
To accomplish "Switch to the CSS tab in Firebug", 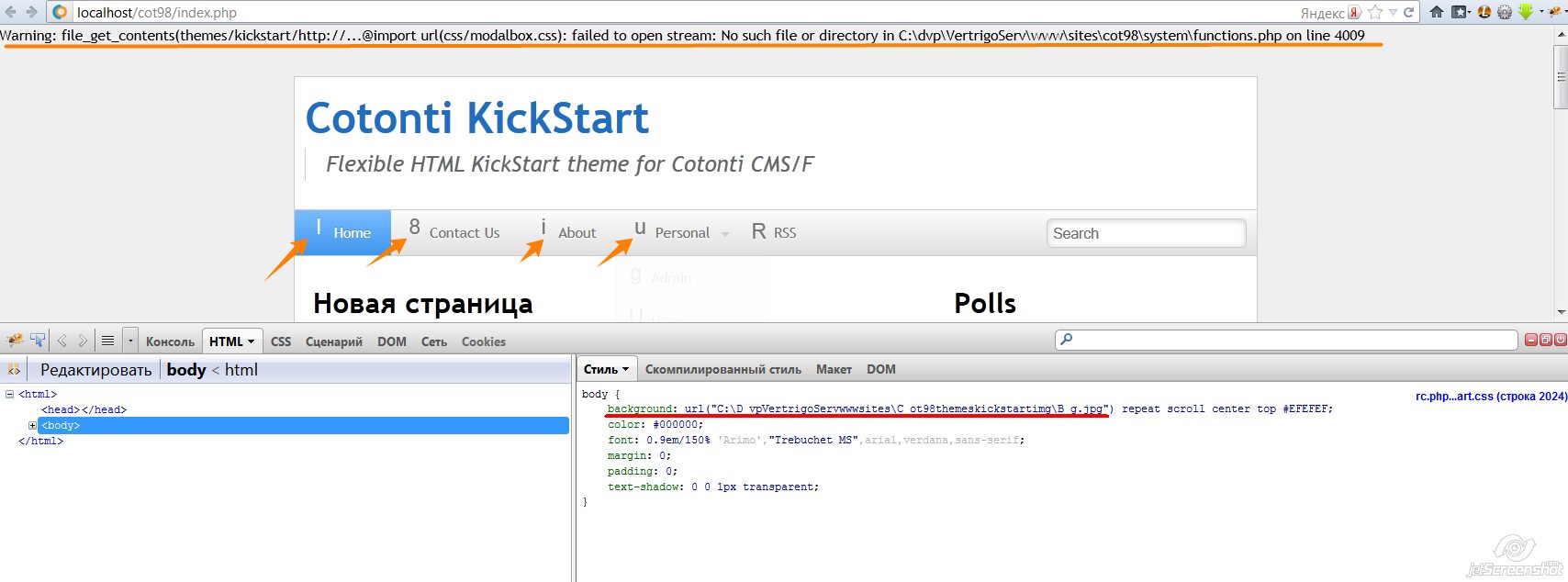I will tap(281, 341).
